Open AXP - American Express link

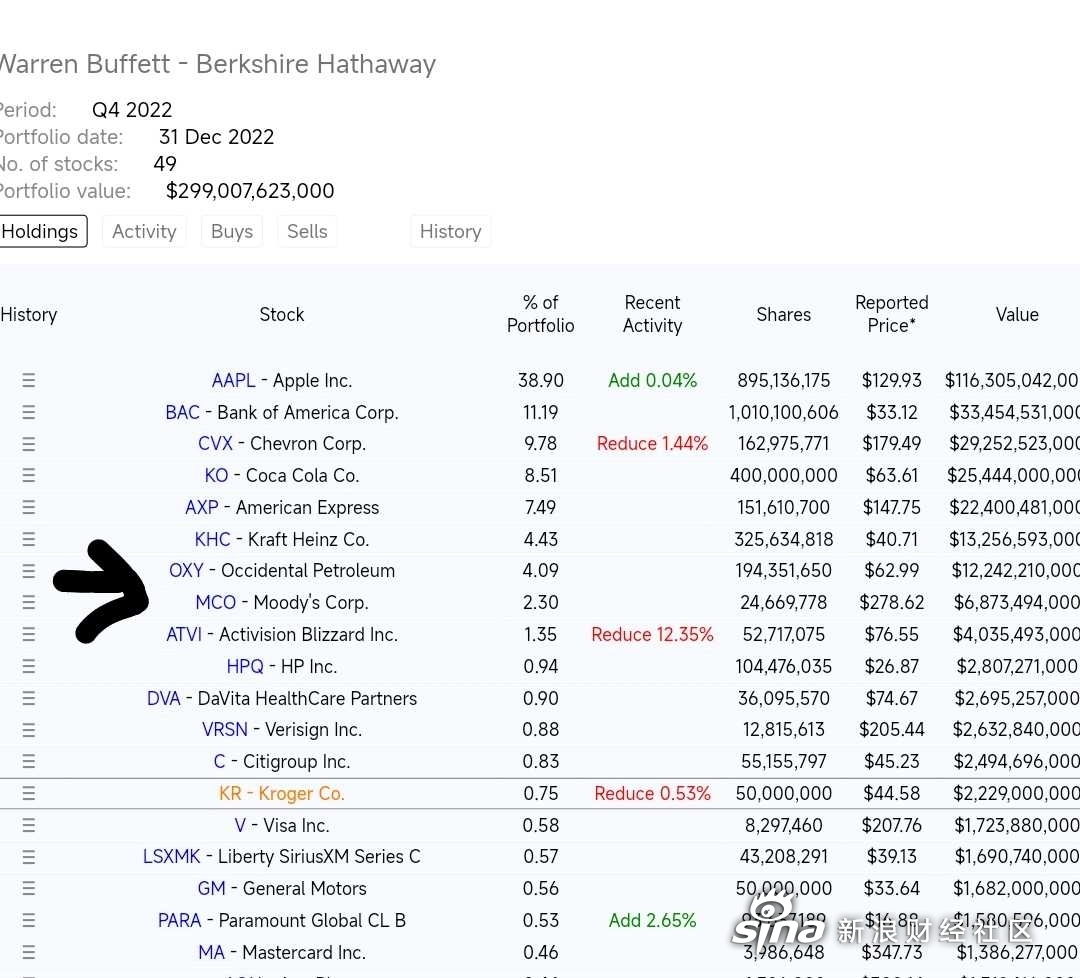(x=282, y=508)
